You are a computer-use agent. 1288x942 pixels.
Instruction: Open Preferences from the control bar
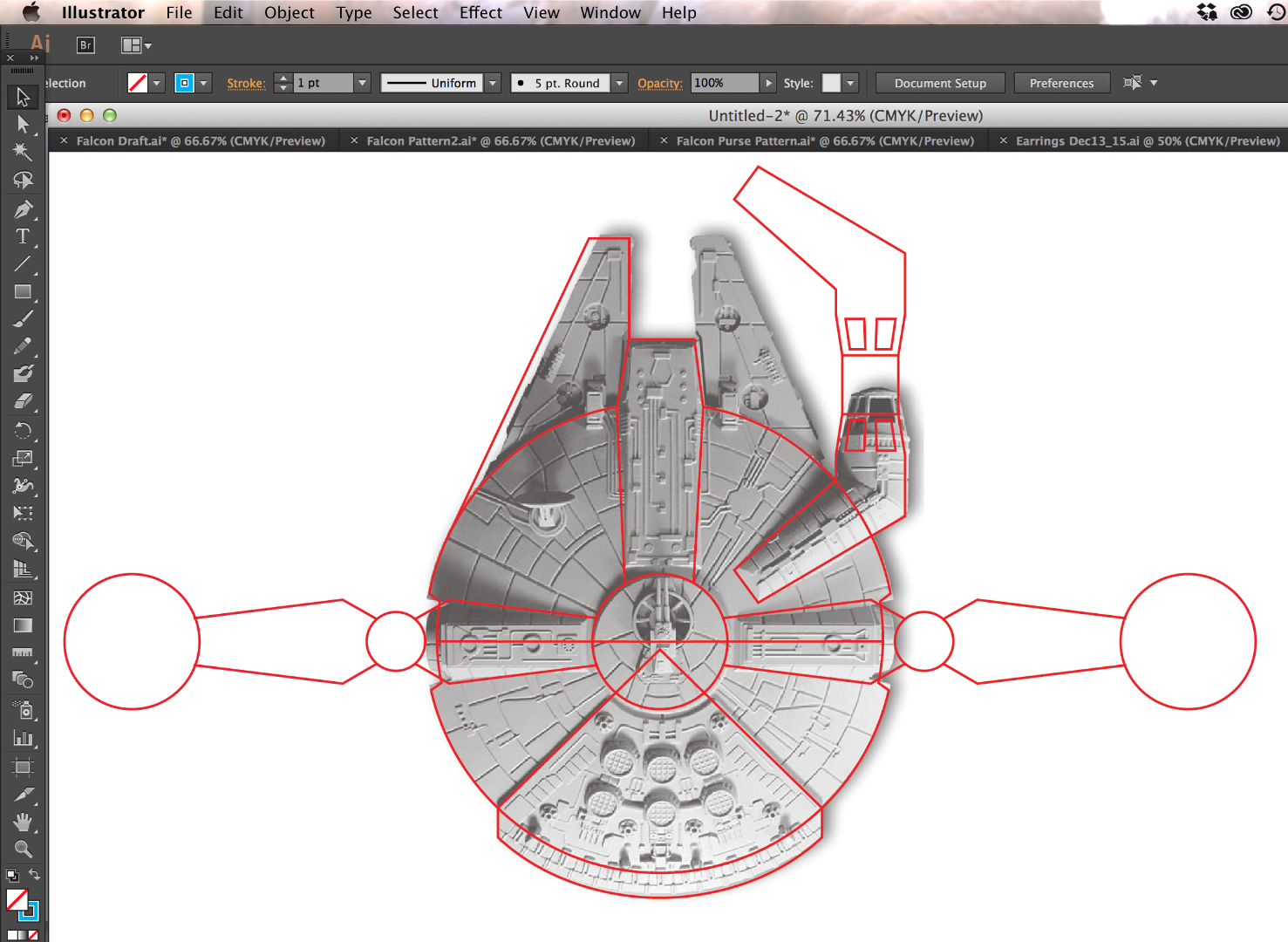(x=1061, y=83)
